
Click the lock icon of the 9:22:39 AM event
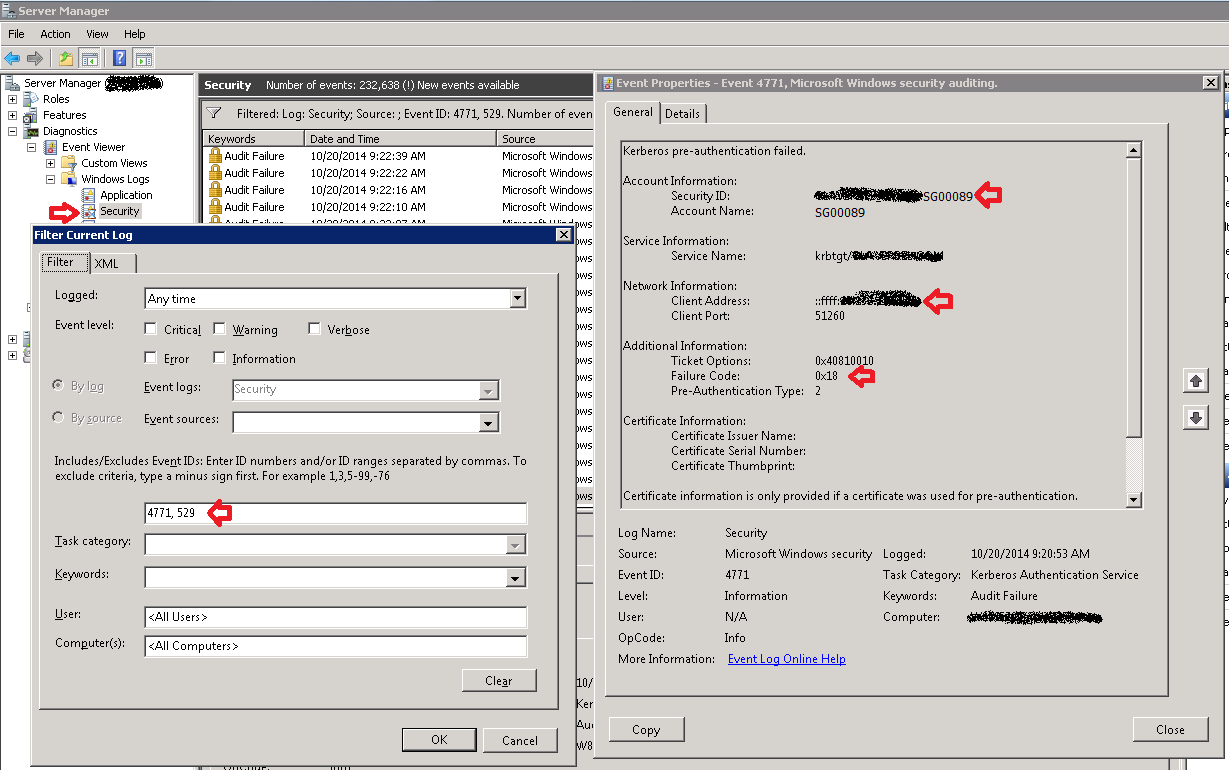(215, 156)
